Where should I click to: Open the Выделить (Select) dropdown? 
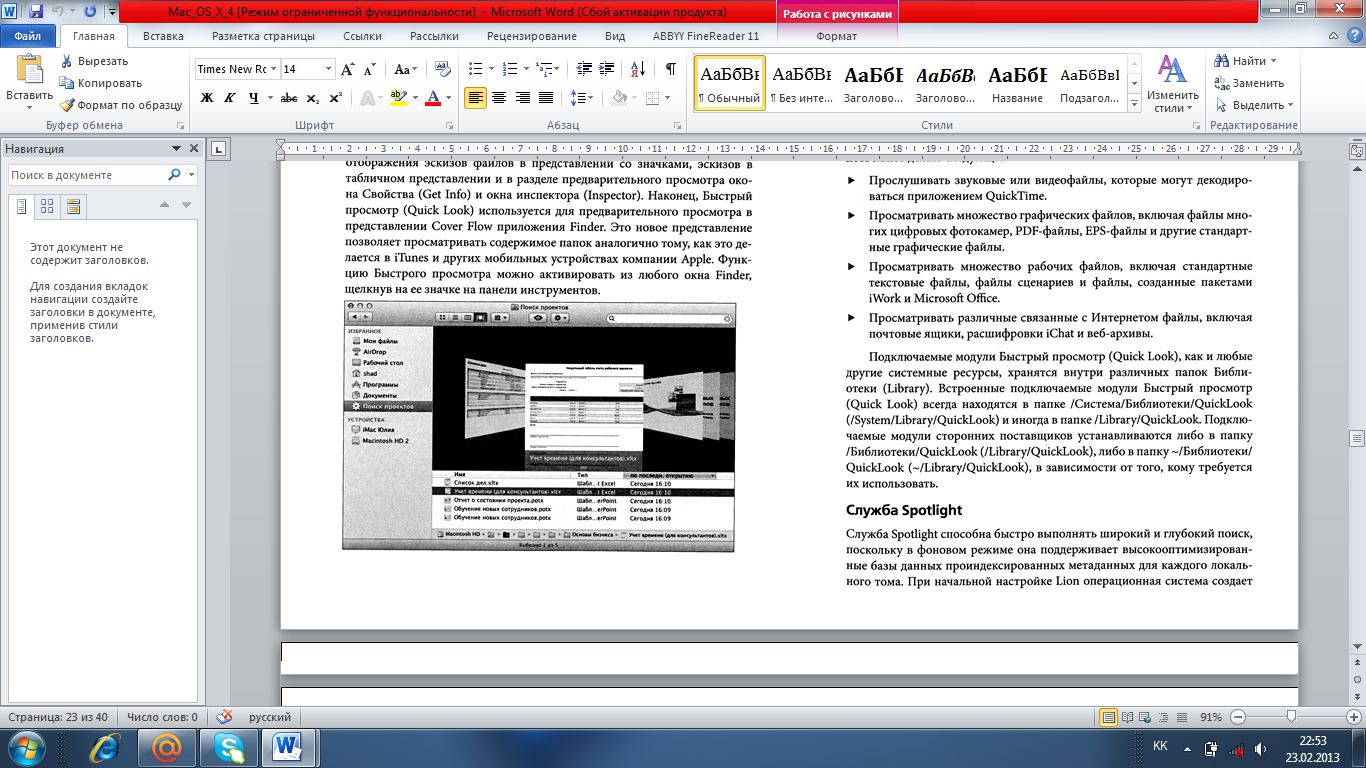[1254, 105]
